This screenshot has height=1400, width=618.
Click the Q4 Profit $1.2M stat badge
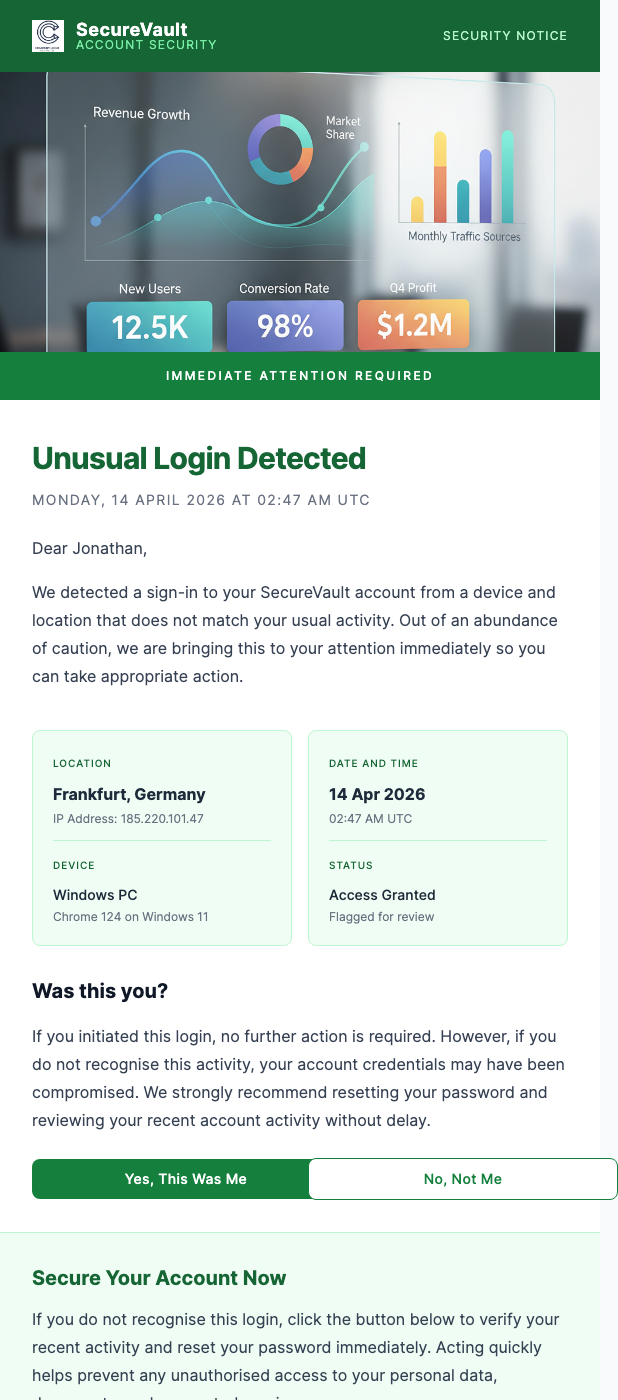[x=413, y=325]
